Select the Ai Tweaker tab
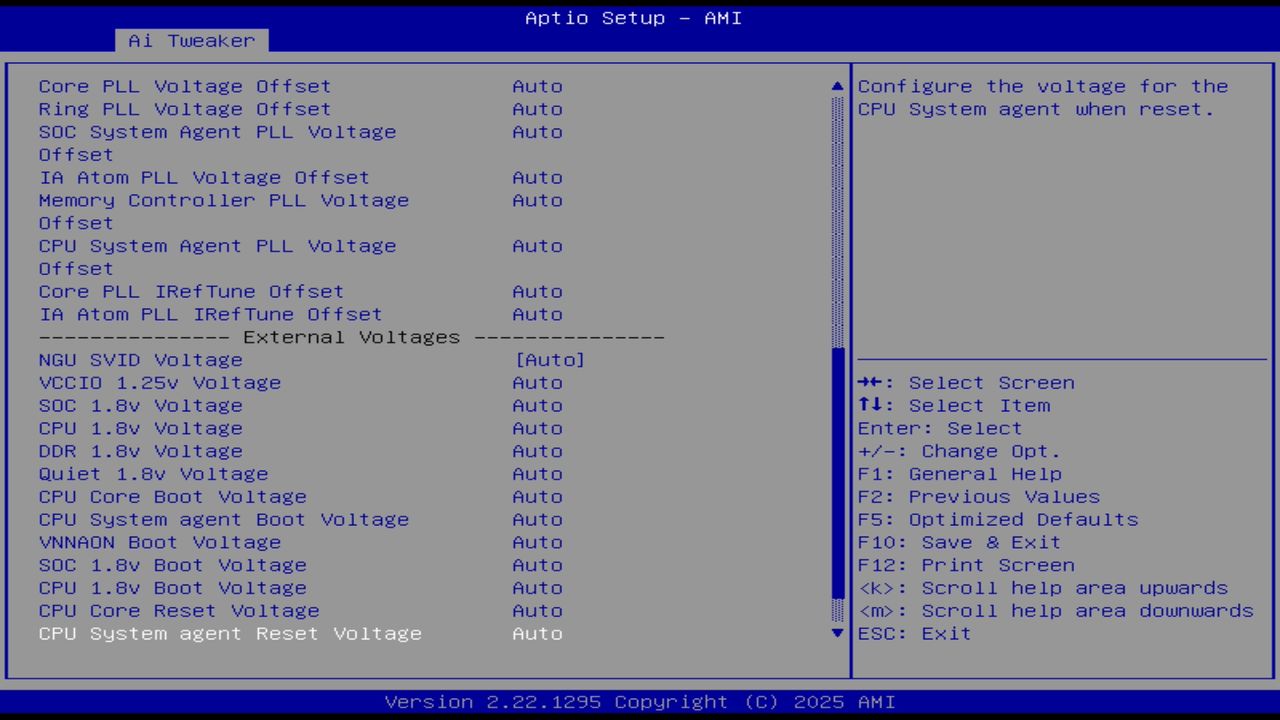This screenshot has width=1280, height=720. pos(190,40)
